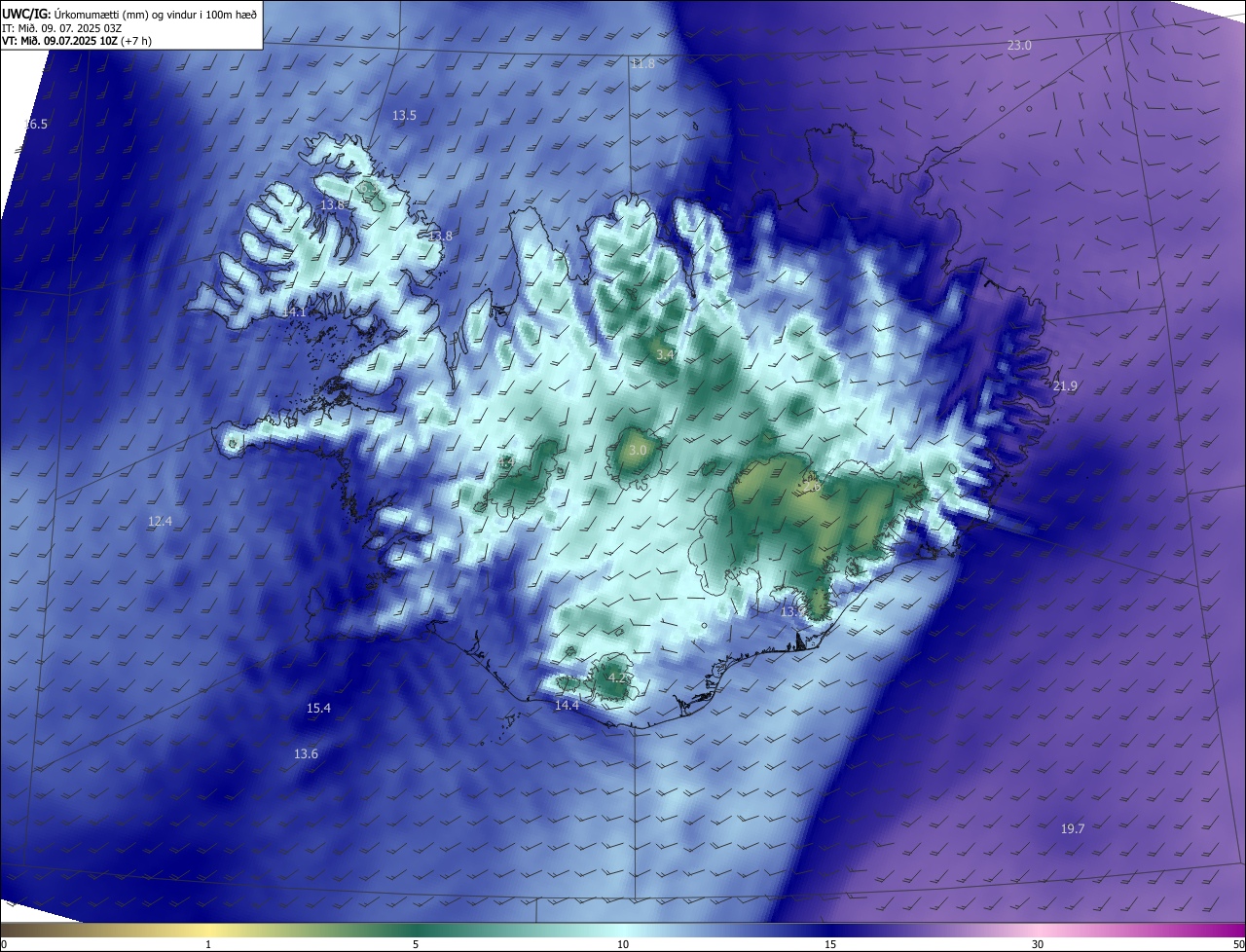Click the title 'Úrkomumætti (mm) og vindur í 100m hæð'

(155, 14)
